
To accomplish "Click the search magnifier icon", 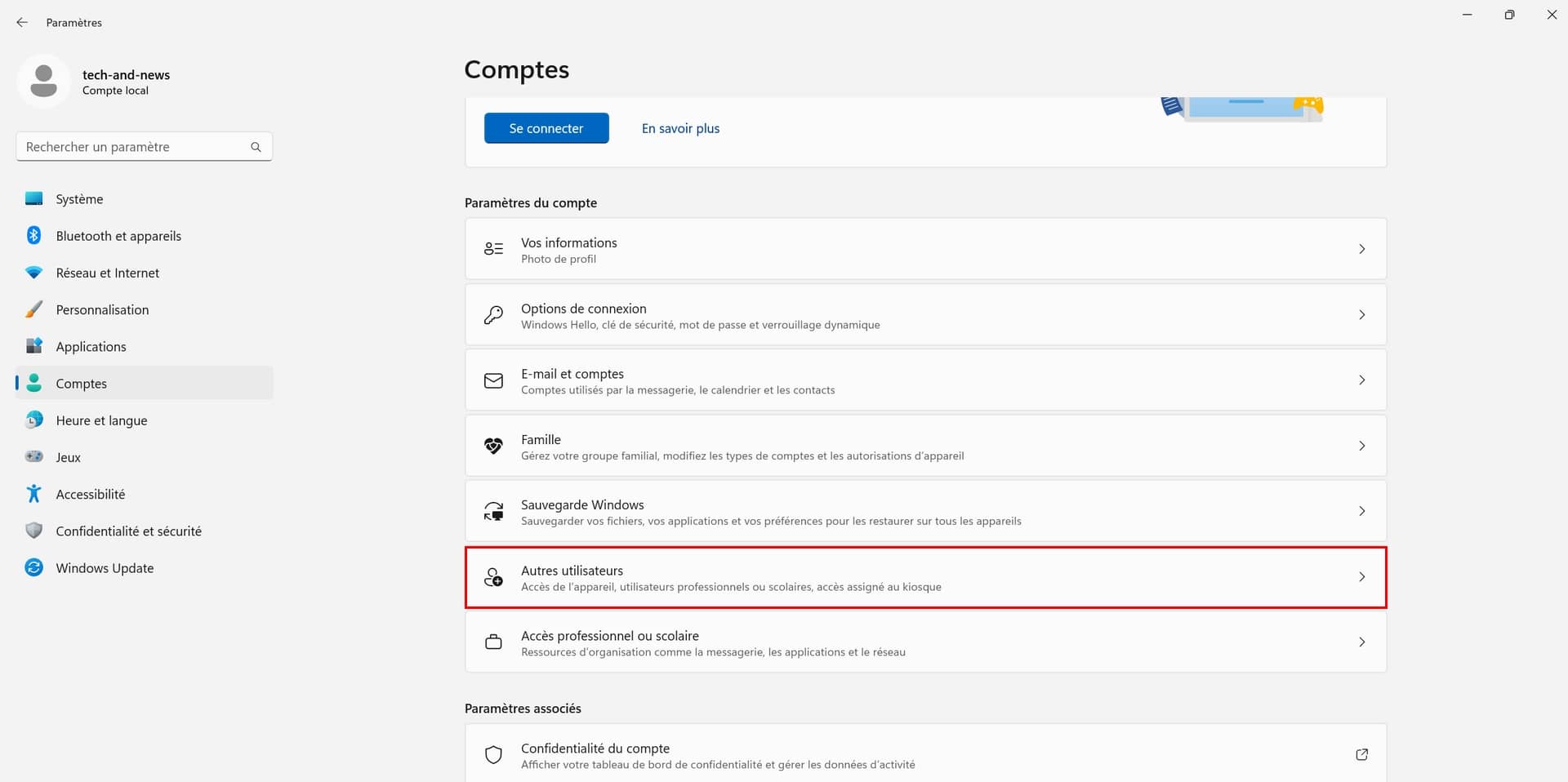I will coord(256,147).
